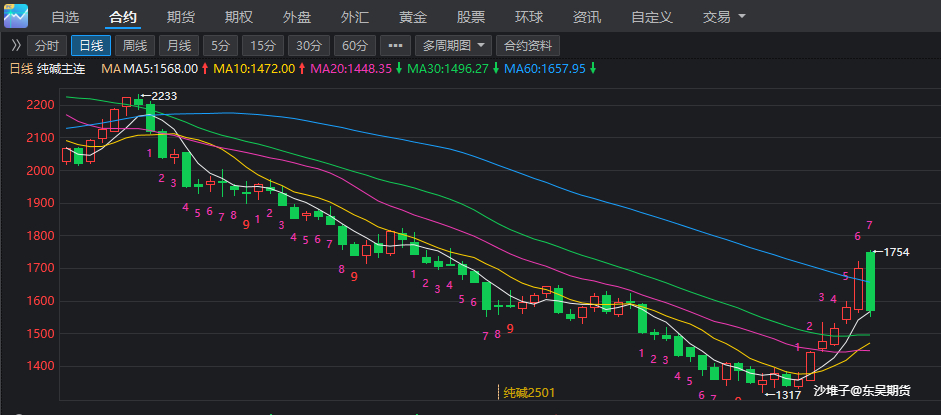Open the 自选 watchlist tab
The width and height of the screenshot is (941, 415).
pos(65,17)
